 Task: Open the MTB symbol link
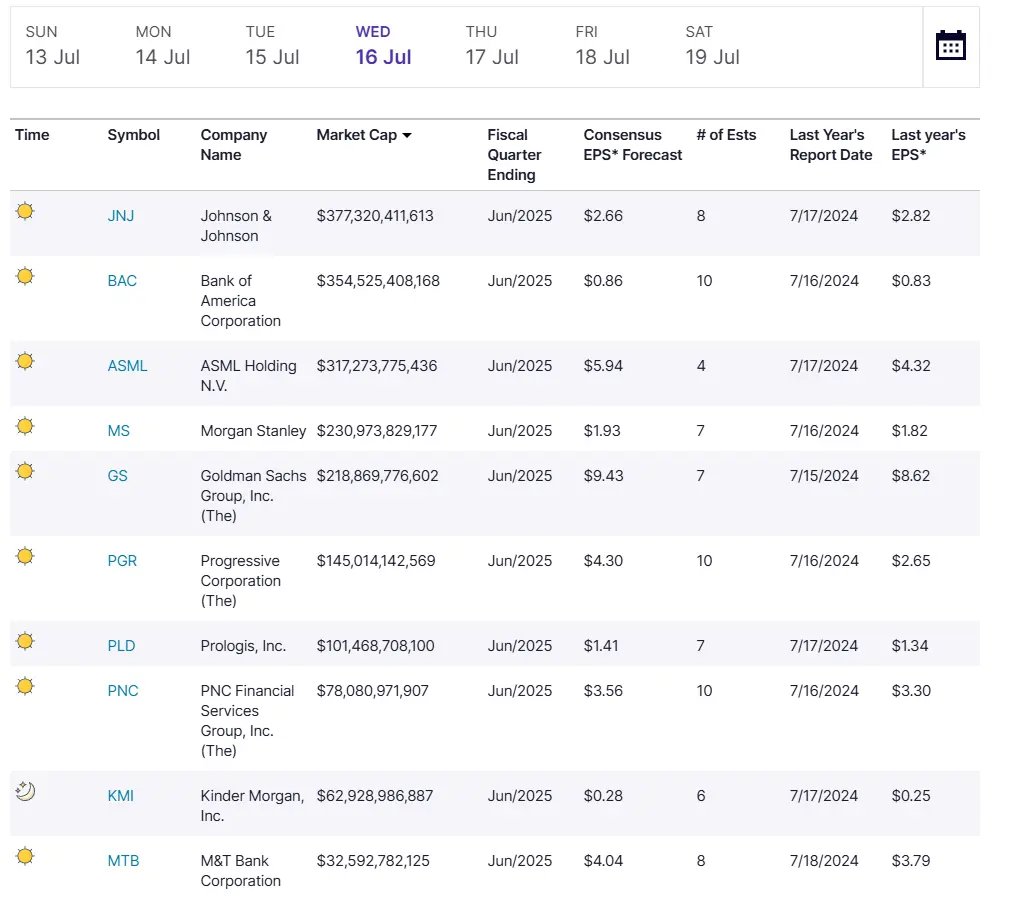tap(123, 861)
